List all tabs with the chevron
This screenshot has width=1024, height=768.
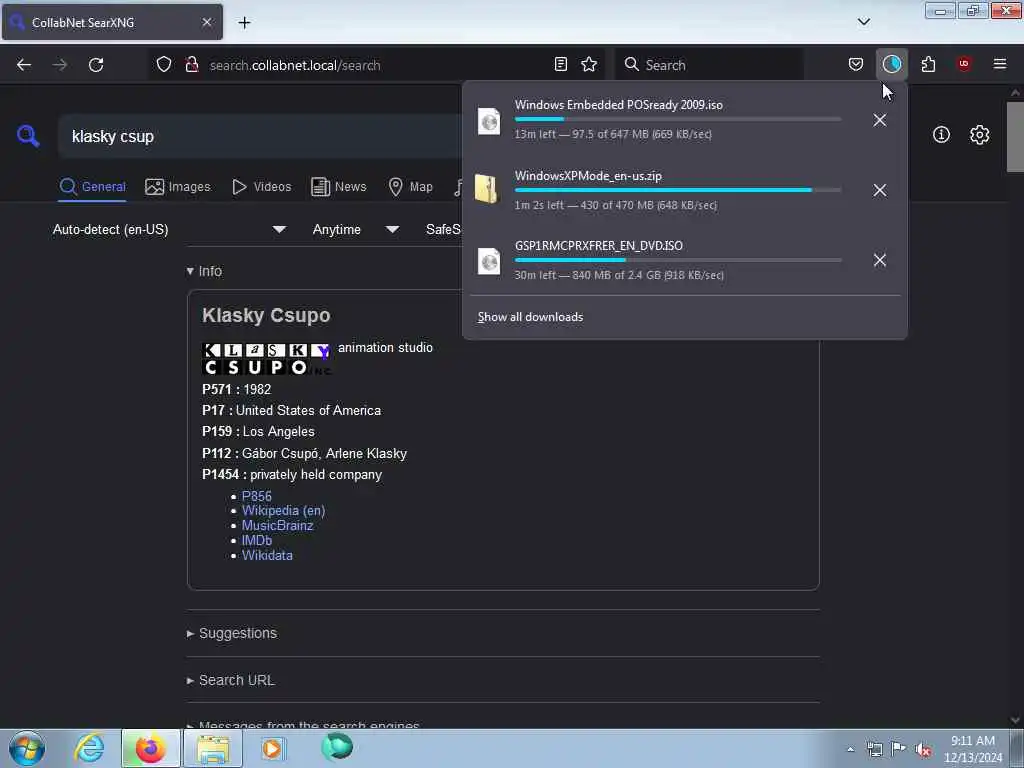click(863, 22)
